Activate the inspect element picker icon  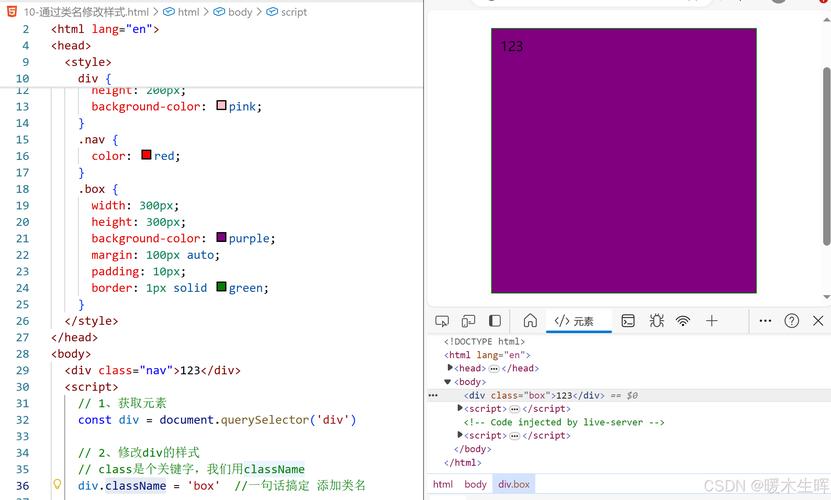[x=442, y=321]
